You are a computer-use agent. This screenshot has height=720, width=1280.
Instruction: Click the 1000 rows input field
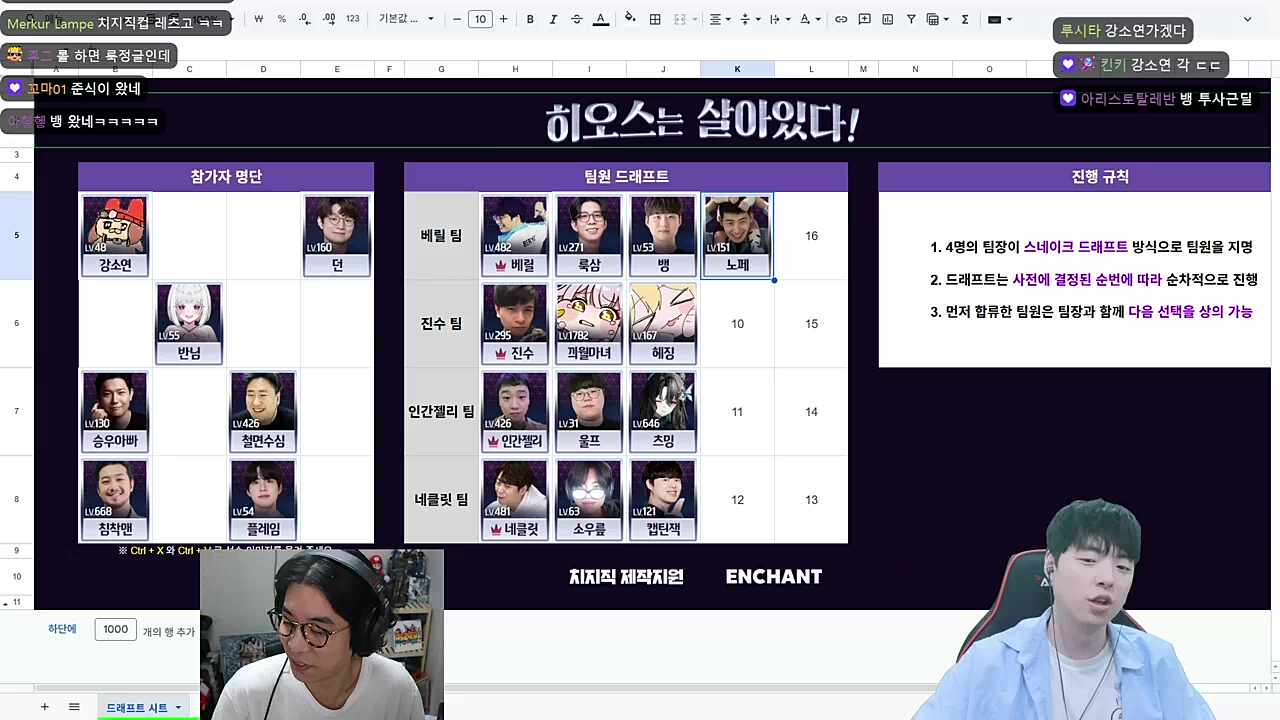pyautogui.click(x=116, y=629)
